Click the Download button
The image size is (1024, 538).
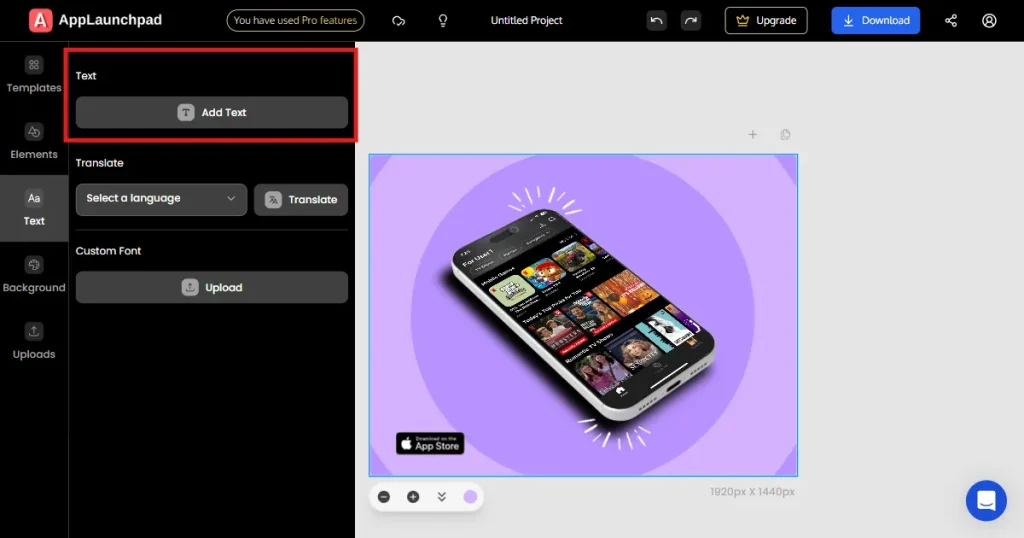point(876,20)
